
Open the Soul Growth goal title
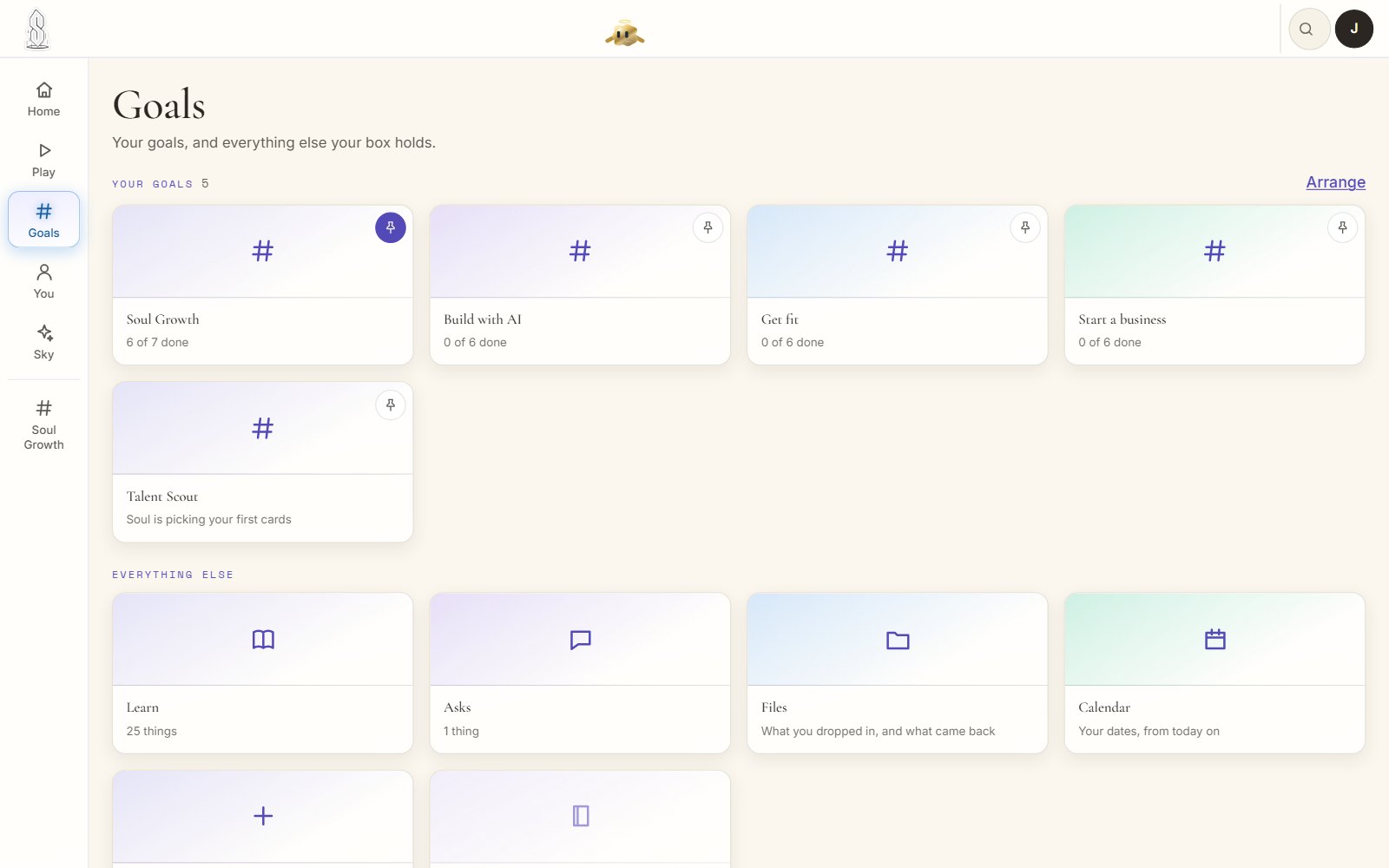(163, 319)
